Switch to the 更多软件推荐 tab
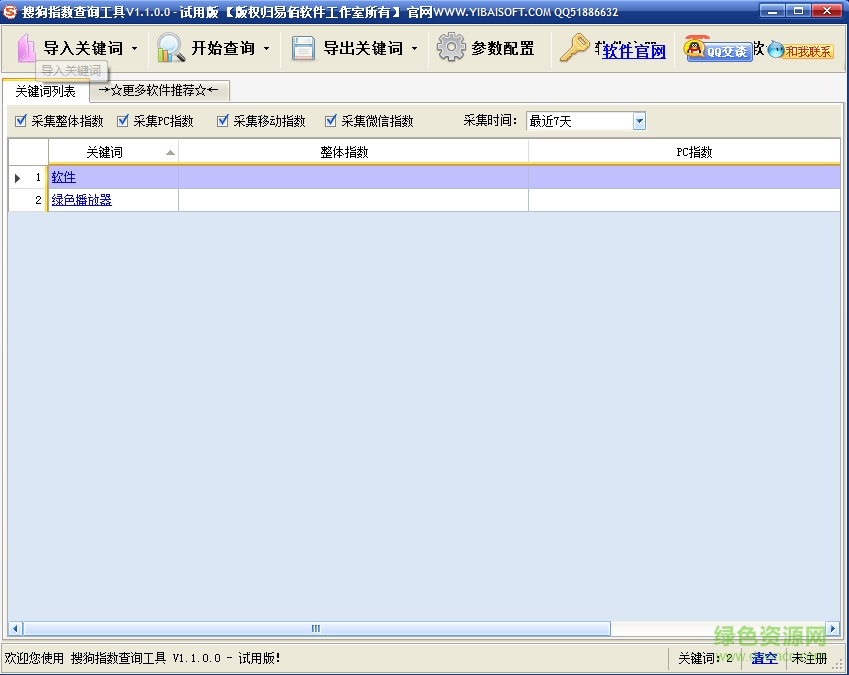Screen dimensions: 849x675 click(x=160, y=89)
